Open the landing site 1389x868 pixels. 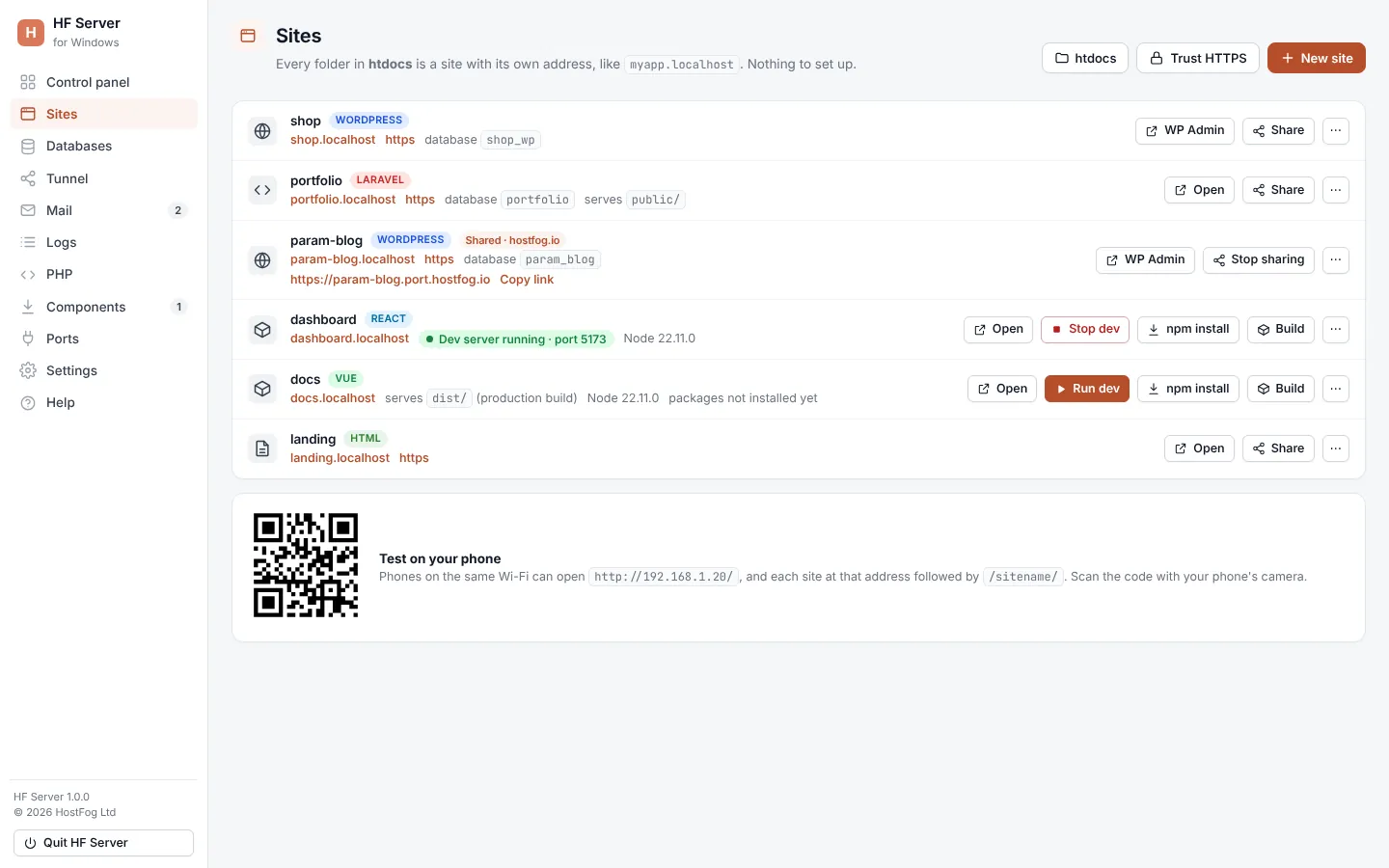(1200, 448)
